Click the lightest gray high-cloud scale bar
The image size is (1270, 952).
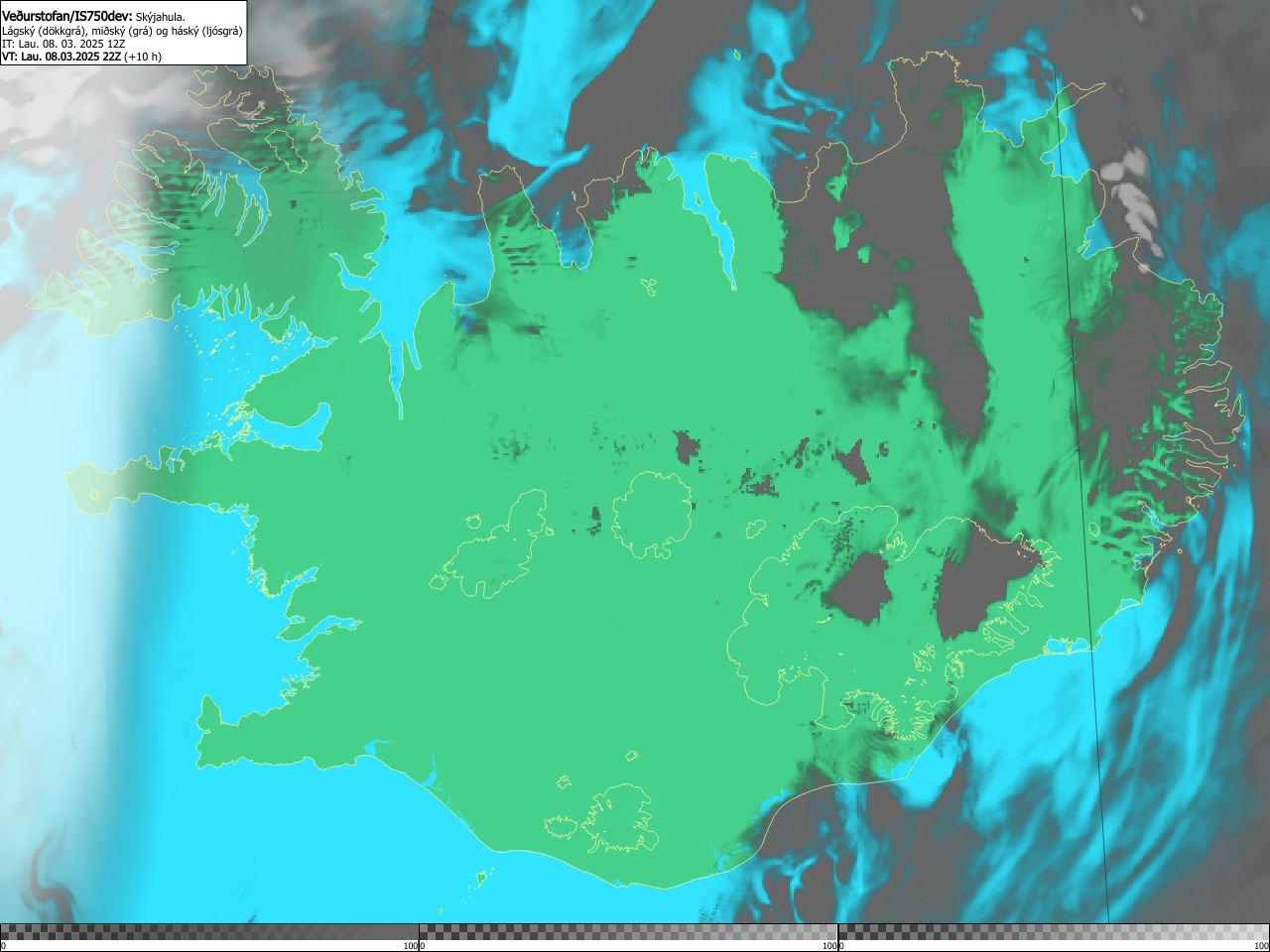(1054, 931)
